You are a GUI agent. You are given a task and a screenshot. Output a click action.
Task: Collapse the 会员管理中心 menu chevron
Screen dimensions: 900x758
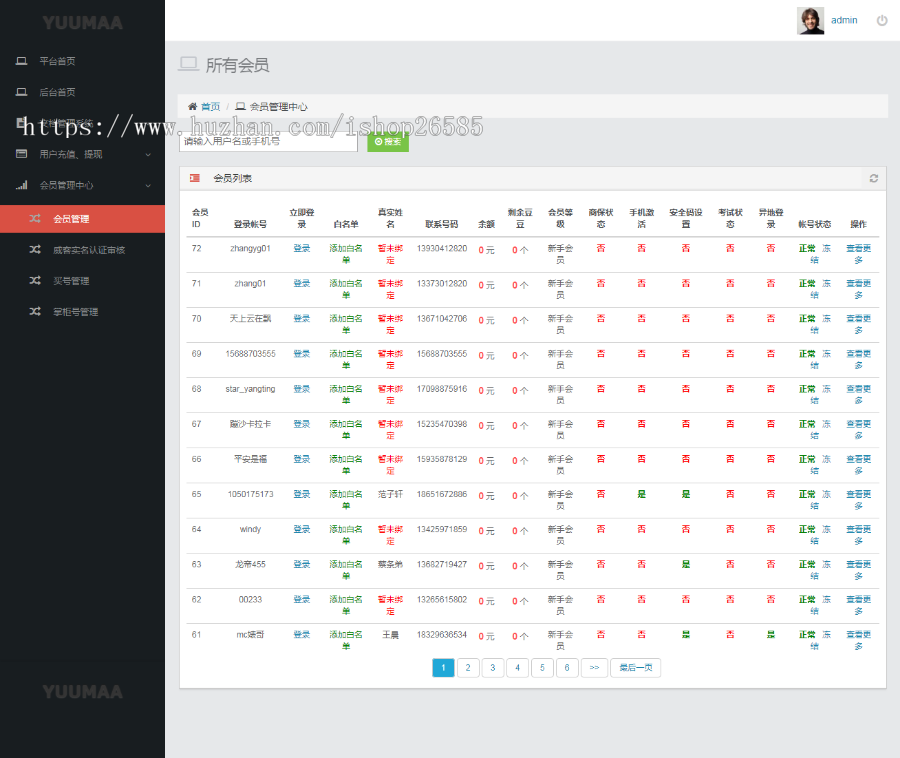point(148,185)
